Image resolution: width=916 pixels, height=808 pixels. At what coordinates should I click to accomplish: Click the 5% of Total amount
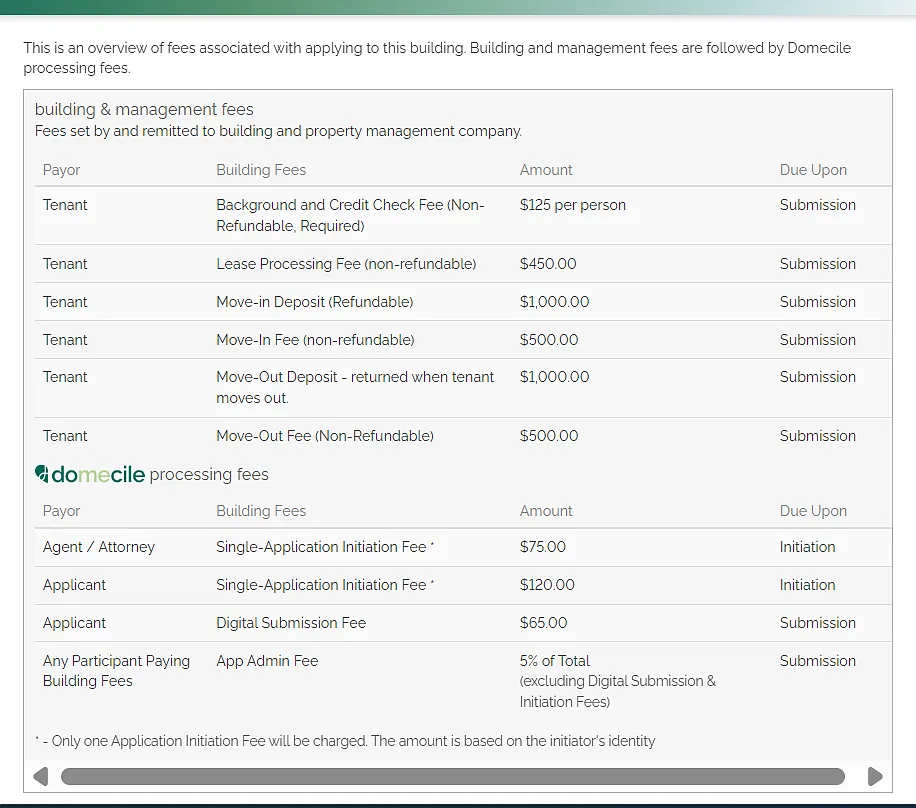coord(555,661)
